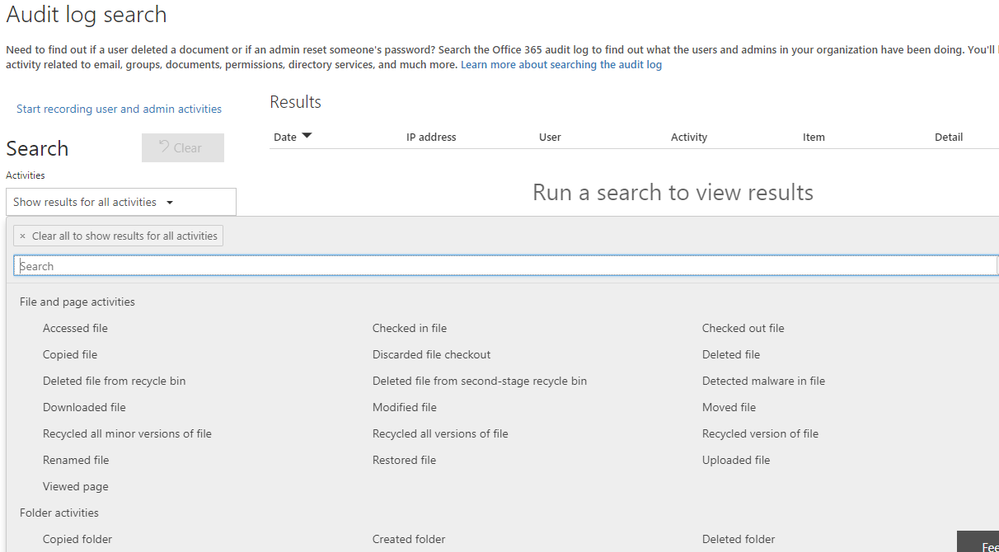Select 'Recycled version of file'

pos(760,434)
